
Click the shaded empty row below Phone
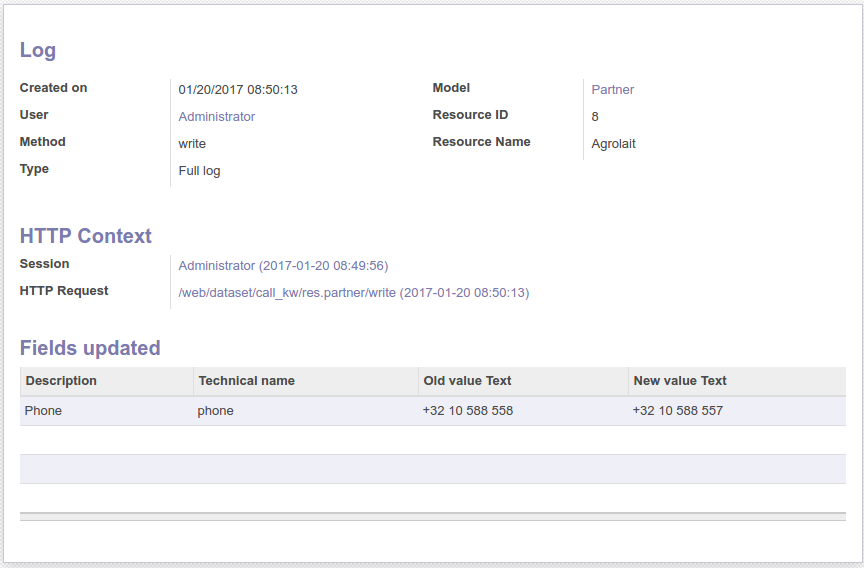pyautogui.click(x=432, y=469)
